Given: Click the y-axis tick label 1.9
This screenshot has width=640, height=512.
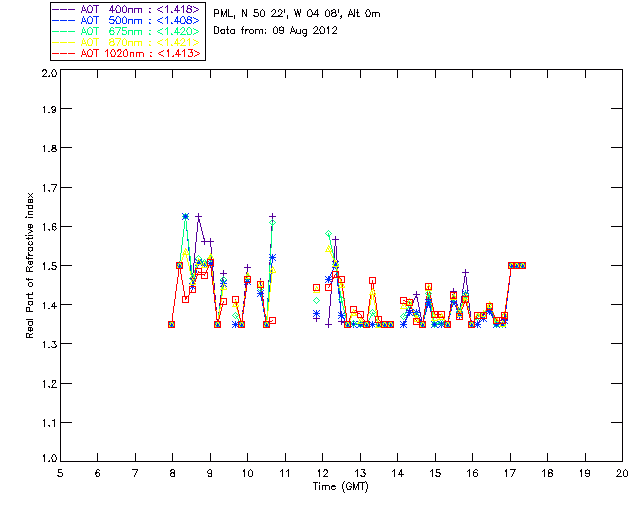Looking at the screenshot, I should click(49, 109).
